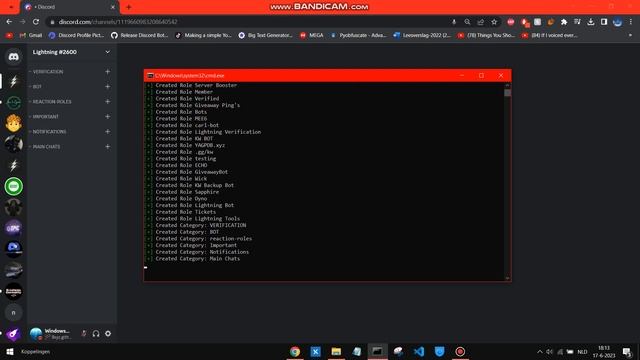The height and width of the screenshot is (360, 640).
Task: Open a new browser tab
Action: pyautogui.click(x=129, y=7)
